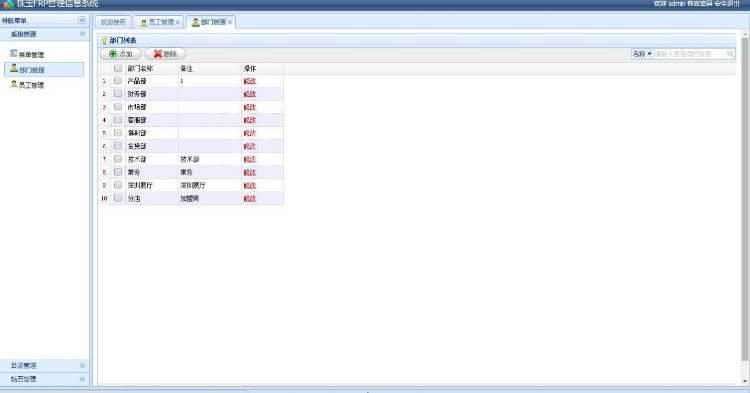The width and height of the screenshot is (750, 393).
Task: Click into the search query input field
Action: point(690,54)
